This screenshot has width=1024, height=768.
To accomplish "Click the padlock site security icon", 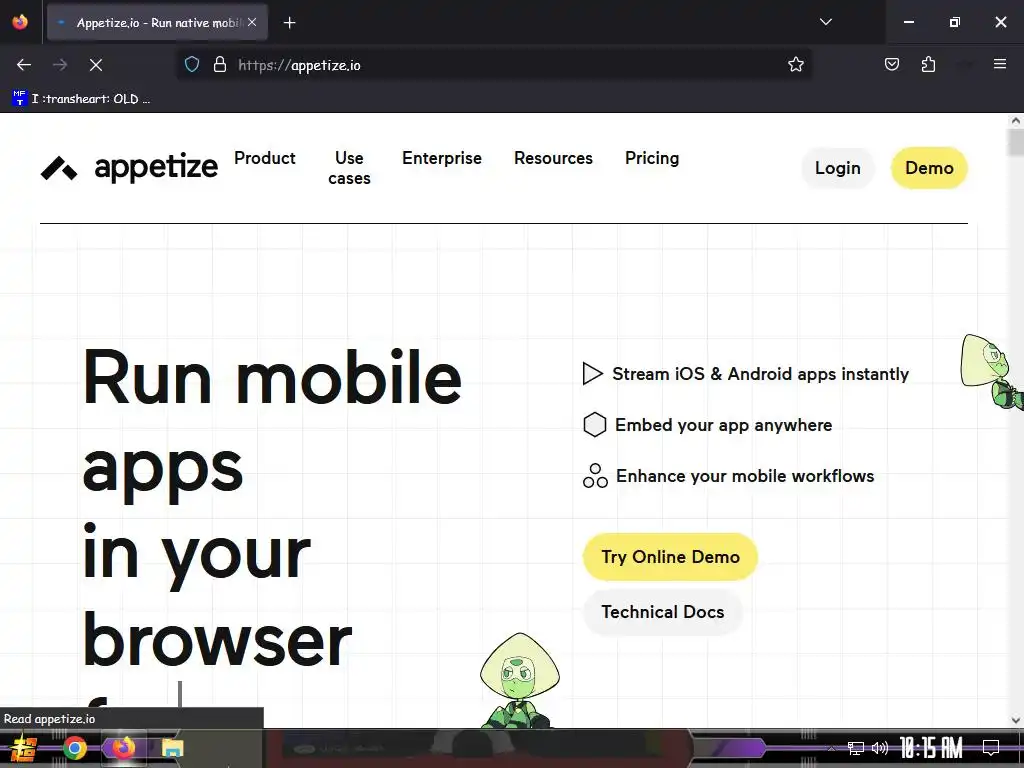I will (220, 65).
